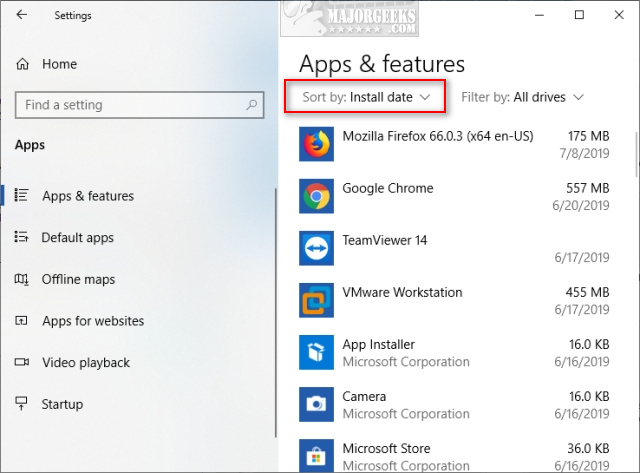Click VMware size 455 MB
640x473 pixels.
pos(587,292)
